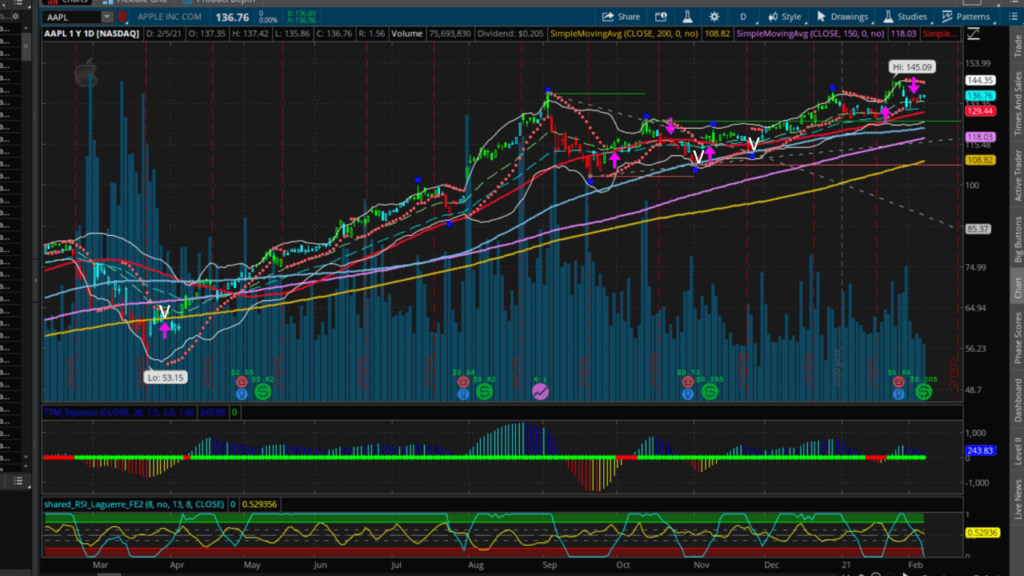1024x576 pixels.
Task: Click the cyan 136.76 last price label
Action: (980, 96)
